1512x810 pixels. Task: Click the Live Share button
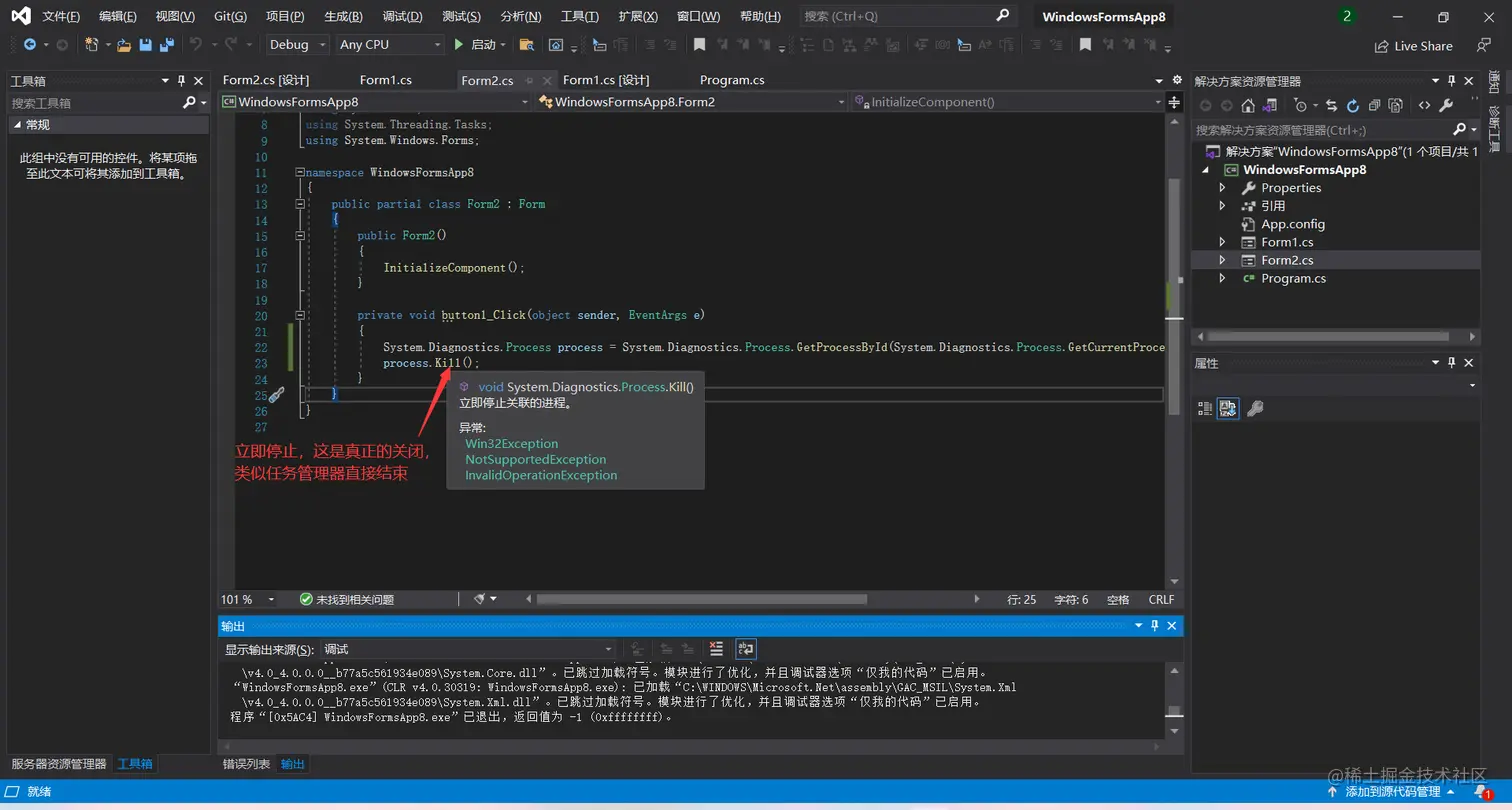1414,46
